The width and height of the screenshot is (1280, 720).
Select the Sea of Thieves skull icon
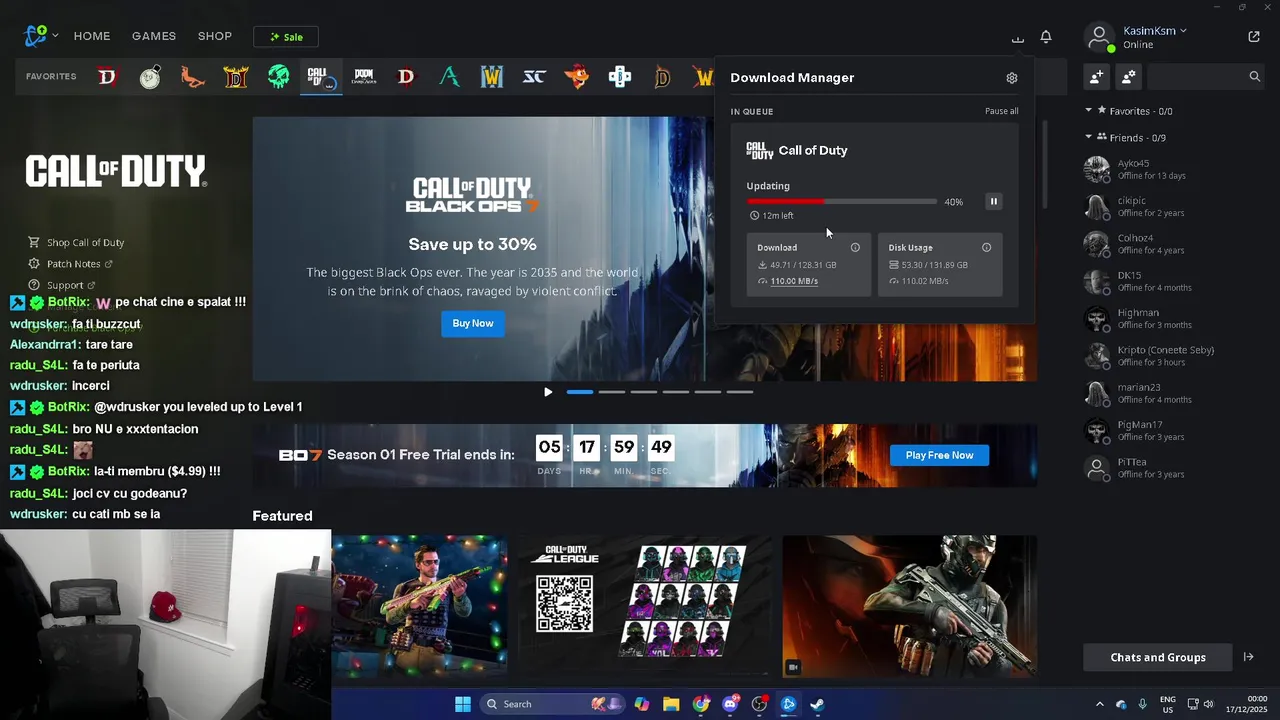point(279,77)
